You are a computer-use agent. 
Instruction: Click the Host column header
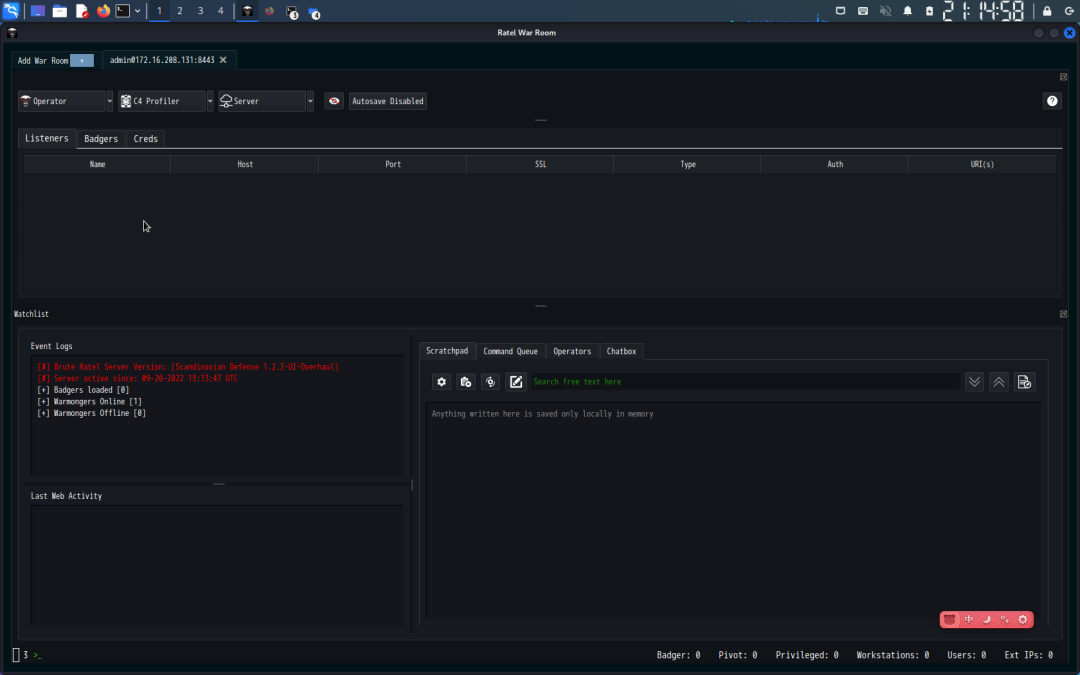[x=245, y=164]
